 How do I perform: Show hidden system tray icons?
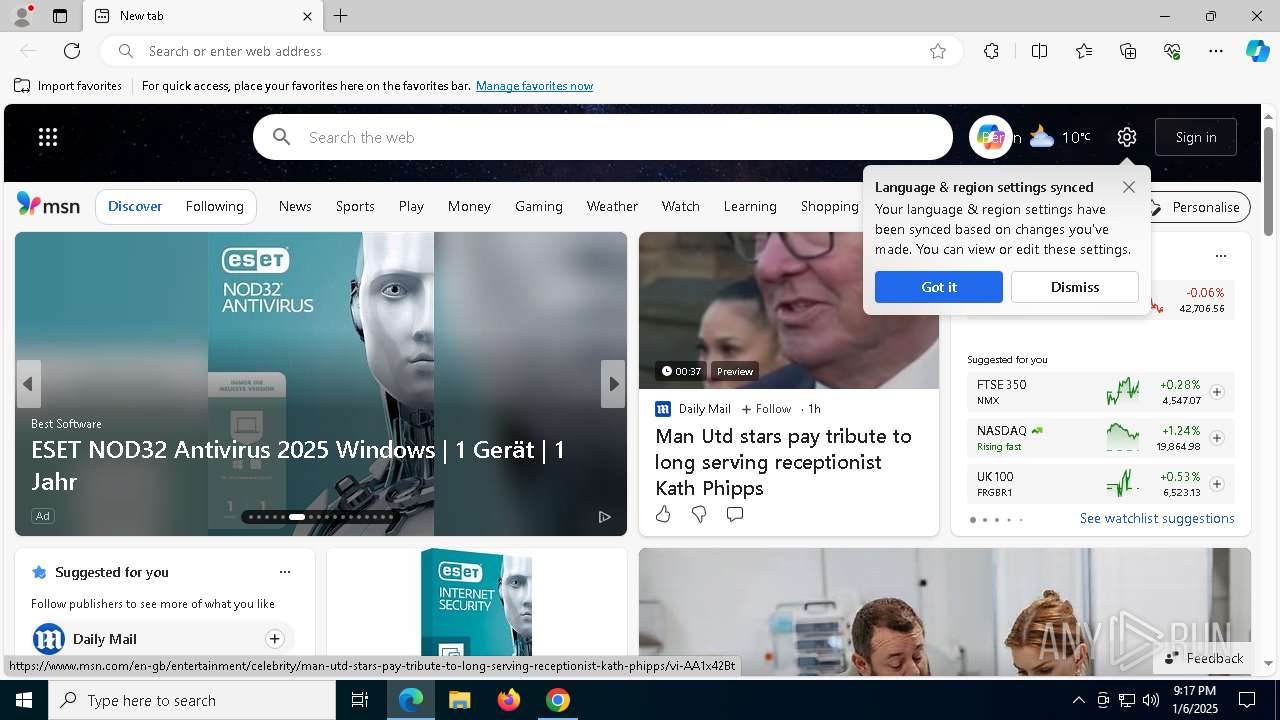tap(1078, 700)
